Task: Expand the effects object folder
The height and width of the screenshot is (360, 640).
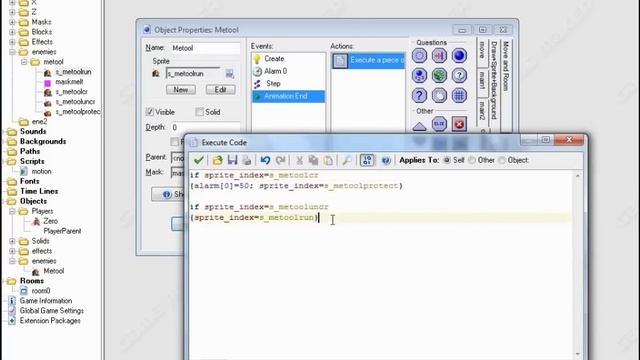Action: coord(12,251)
